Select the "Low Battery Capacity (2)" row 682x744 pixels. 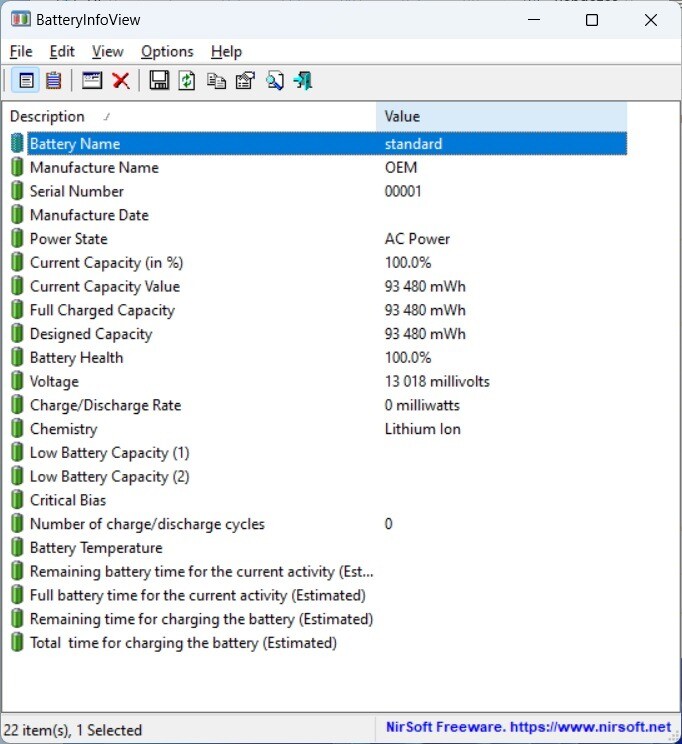319,476
